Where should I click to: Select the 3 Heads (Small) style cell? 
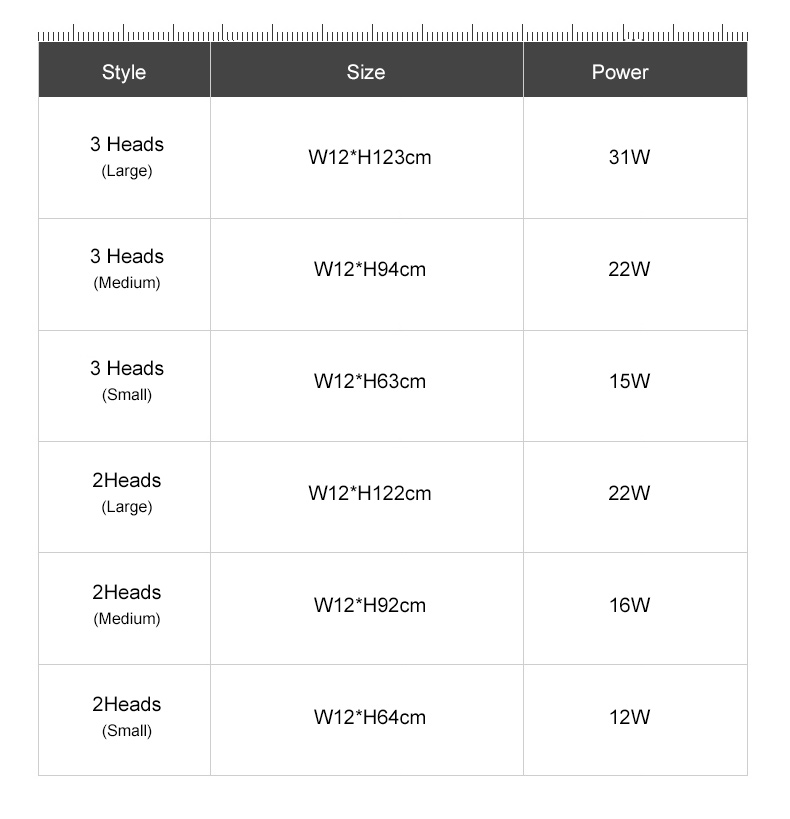tap(124, 386)
